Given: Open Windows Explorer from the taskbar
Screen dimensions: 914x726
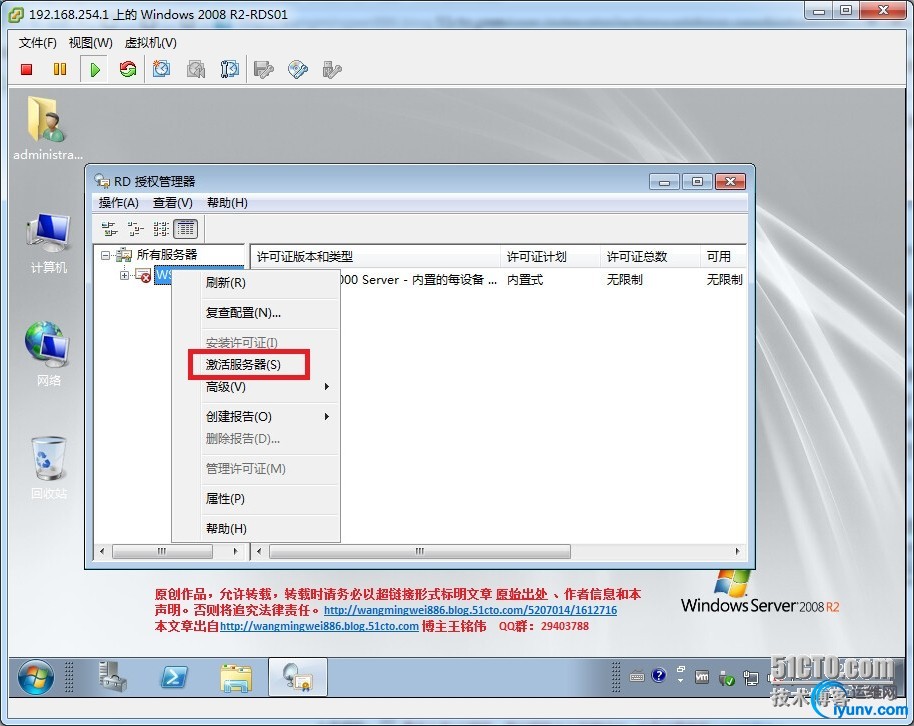Looking at the screenshot, I should point(236,678).
